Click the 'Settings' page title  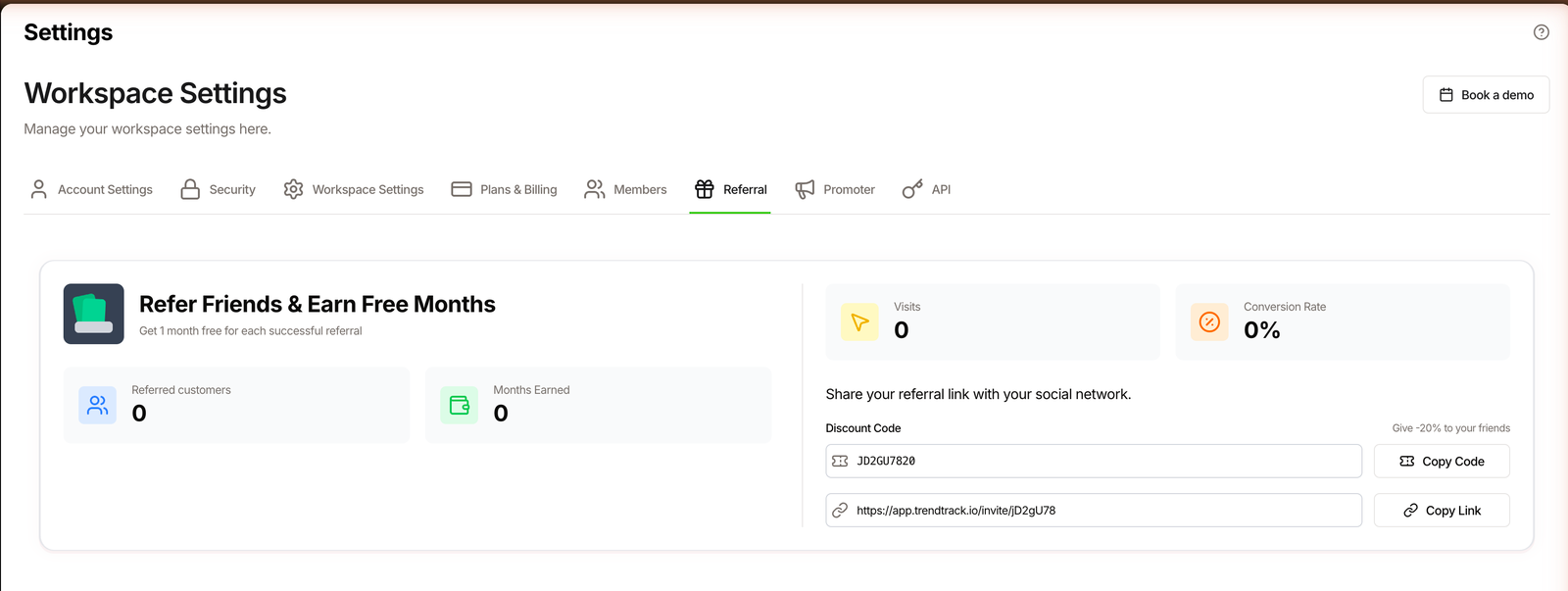pyautogui.click(x=69, y=32)
